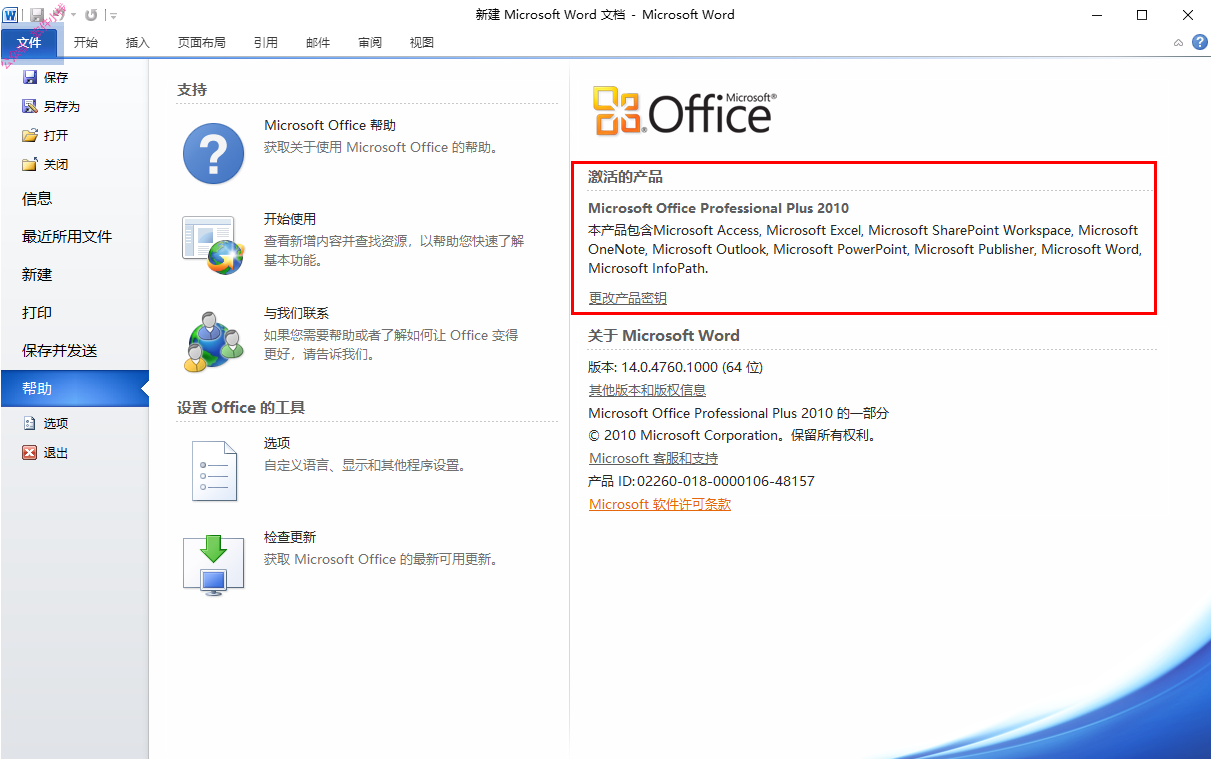Switch to the 插入 ribbon tab
Viewport: 1212px width, 760px height.
138,43
